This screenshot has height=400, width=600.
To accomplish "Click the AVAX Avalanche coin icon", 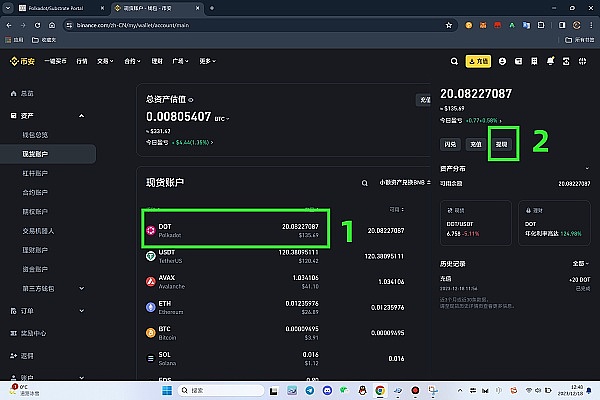I will point(150,281).
